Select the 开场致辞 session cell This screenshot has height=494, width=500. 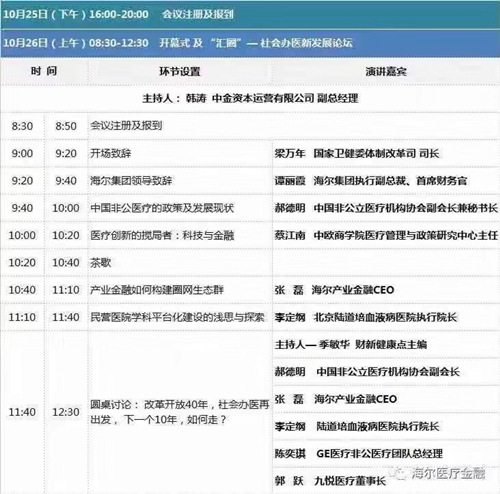click(180, 154)
